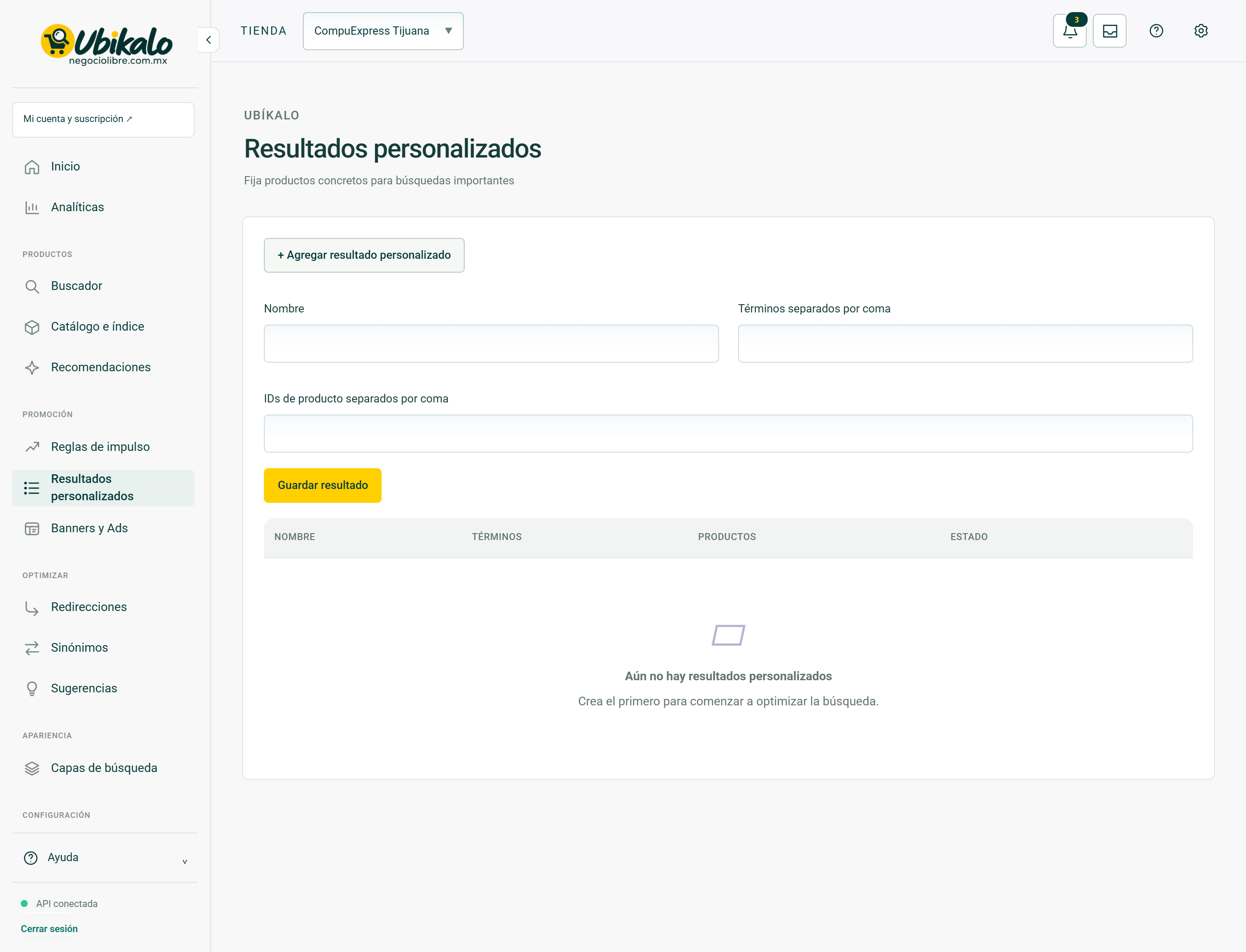Click the Sugerencias lightbulb icon
Screen dimensions: 1246x952
click(x=32, y=688)
